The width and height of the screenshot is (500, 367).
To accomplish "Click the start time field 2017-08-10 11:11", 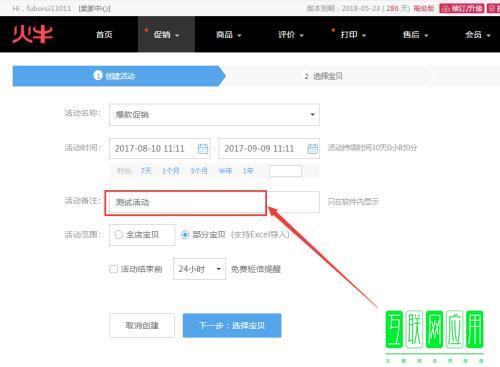I will [160, 148].
